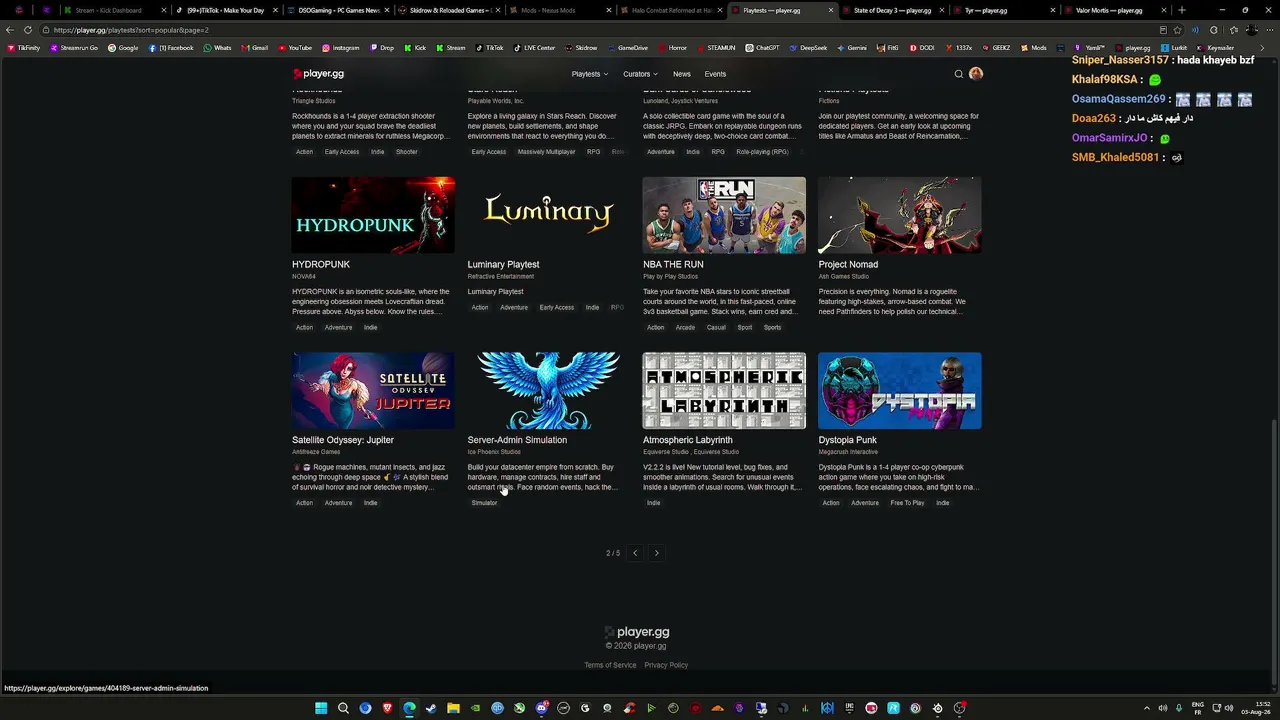
Task: Open the Dystopia Punk title link
Action: (848, 440)
